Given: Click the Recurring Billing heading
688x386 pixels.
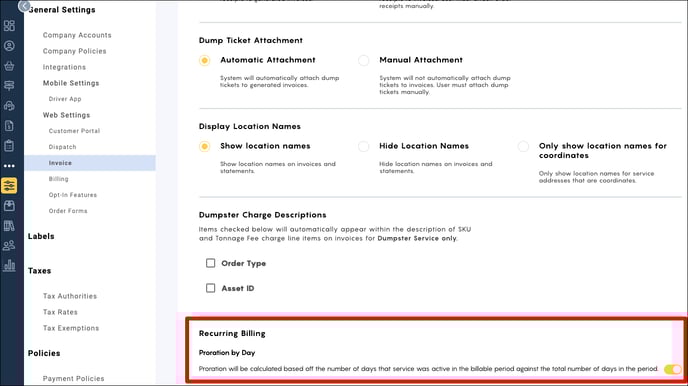Looking at the screenshot, I should point(232,333).
